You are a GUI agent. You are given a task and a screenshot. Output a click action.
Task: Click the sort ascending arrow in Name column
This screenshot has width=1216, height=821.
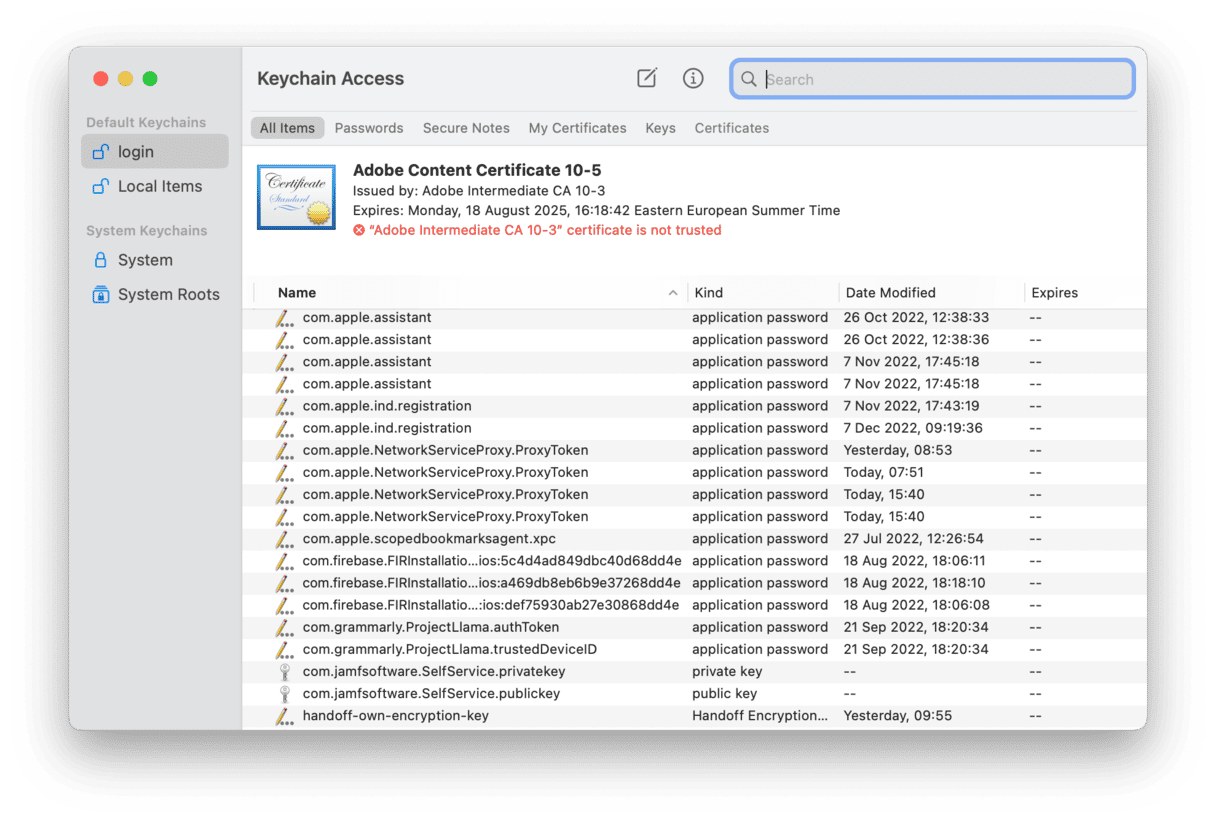(672, 293)
